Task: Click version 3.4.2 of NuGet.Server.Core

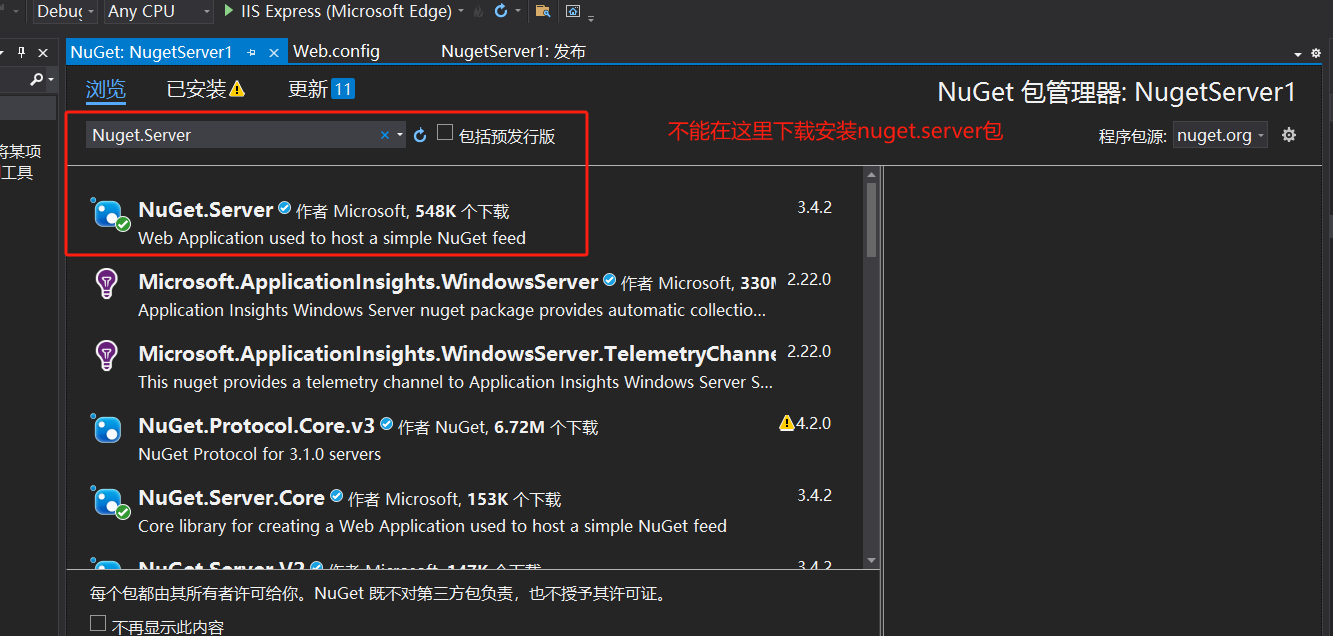Action: click(814, 495)
